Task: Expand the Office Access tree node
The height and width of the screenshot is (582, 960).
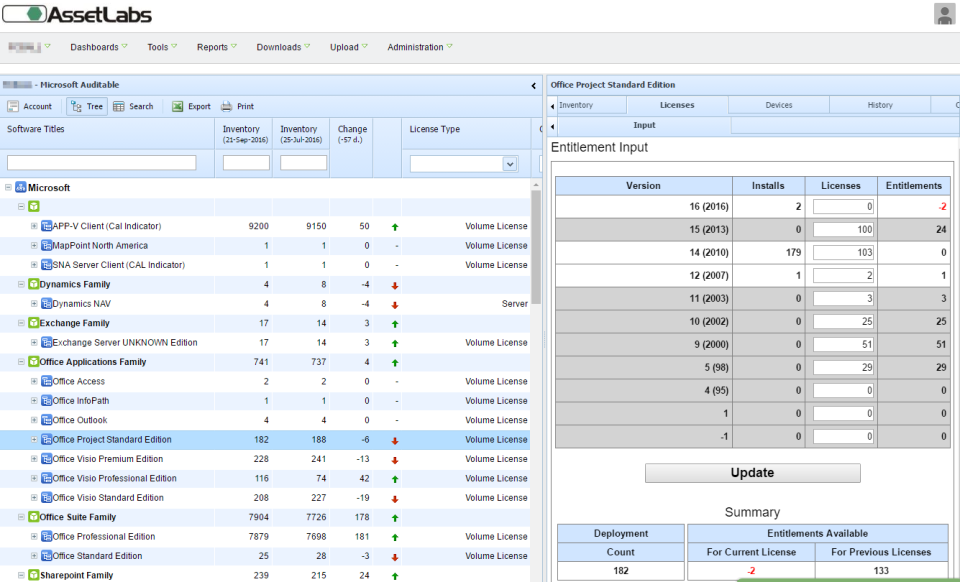Action: 34,381
